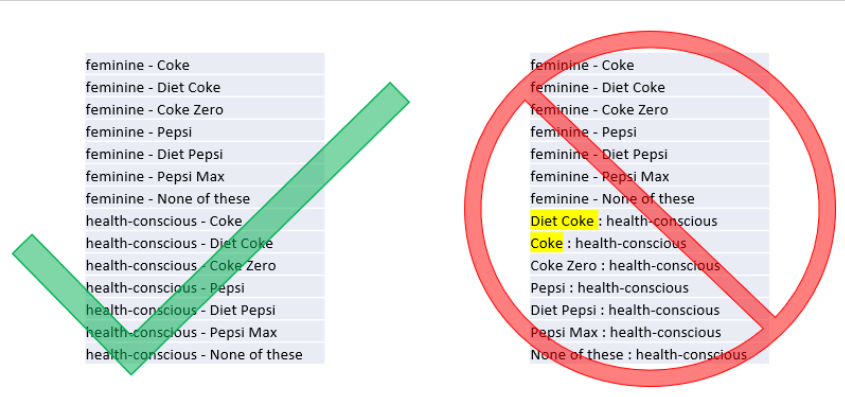The width and height of the screenshot is (845, 397).
Task: Click 'feminine - Diet Coke' in left list
Action: tap(205, 87)
